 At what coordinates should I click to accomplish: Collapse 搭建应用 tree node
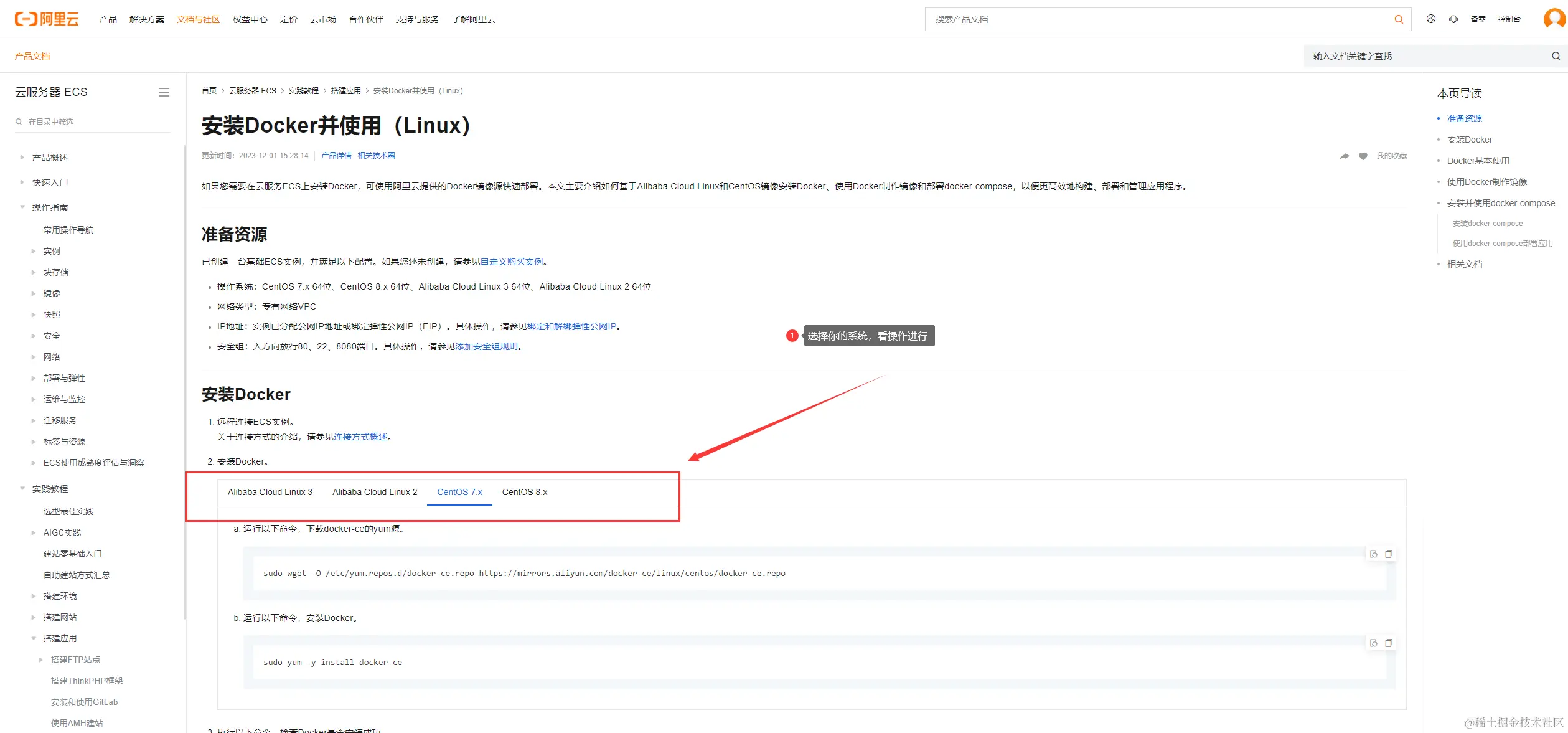pyautogui.click(x=34, y=638)
